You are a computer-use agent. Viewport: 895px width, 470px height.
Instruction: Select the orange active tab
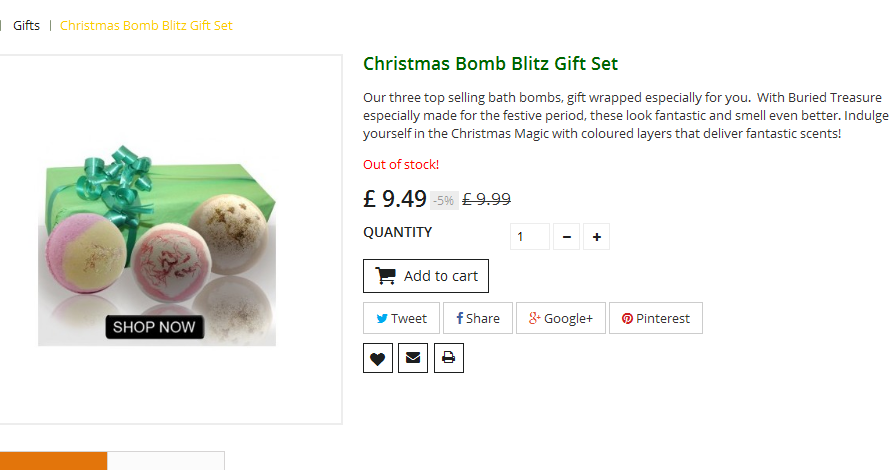52,461
